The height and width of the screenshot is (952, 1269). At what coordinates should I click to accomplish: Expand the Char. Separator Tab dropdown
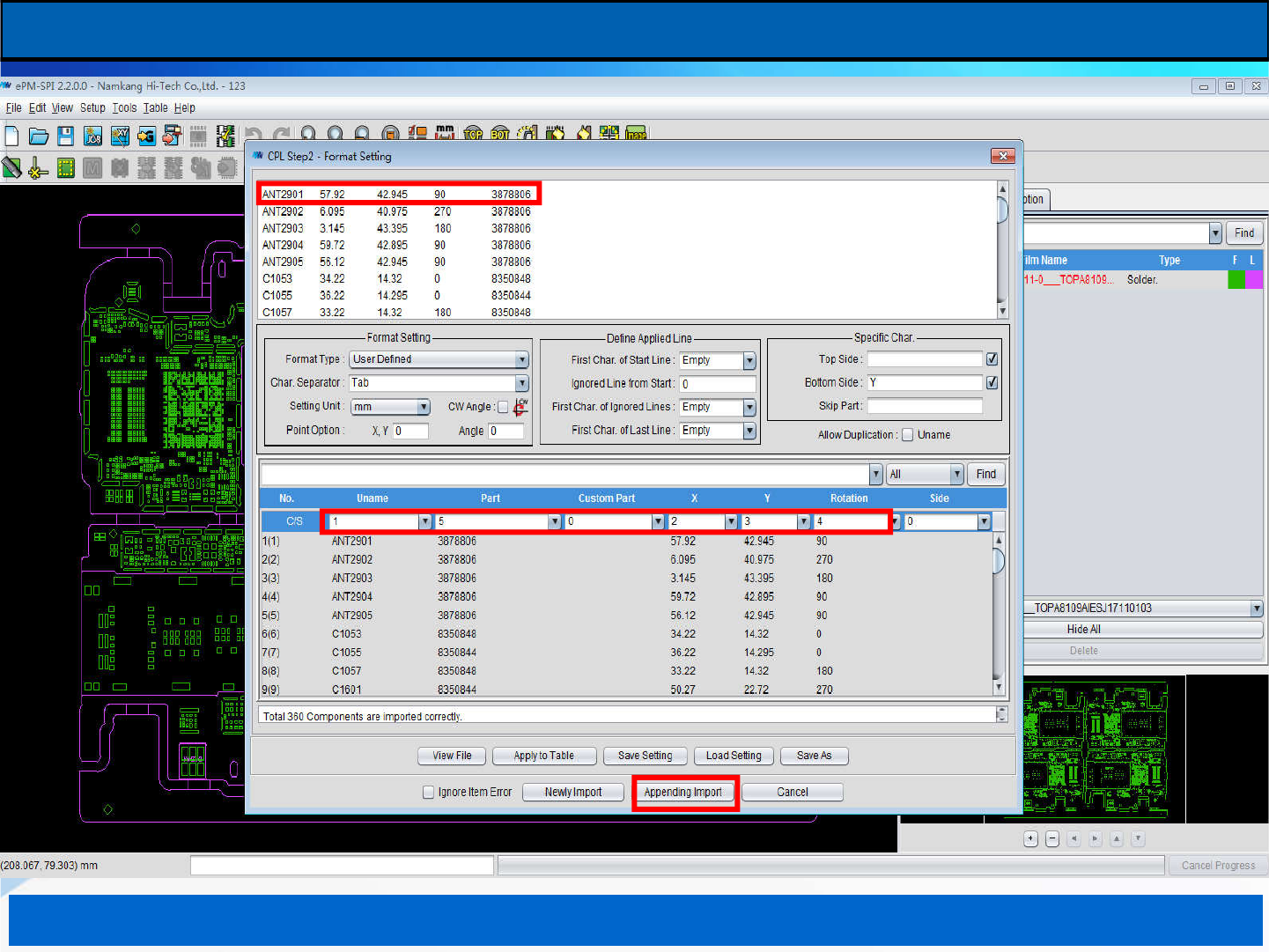click(521, 383)
